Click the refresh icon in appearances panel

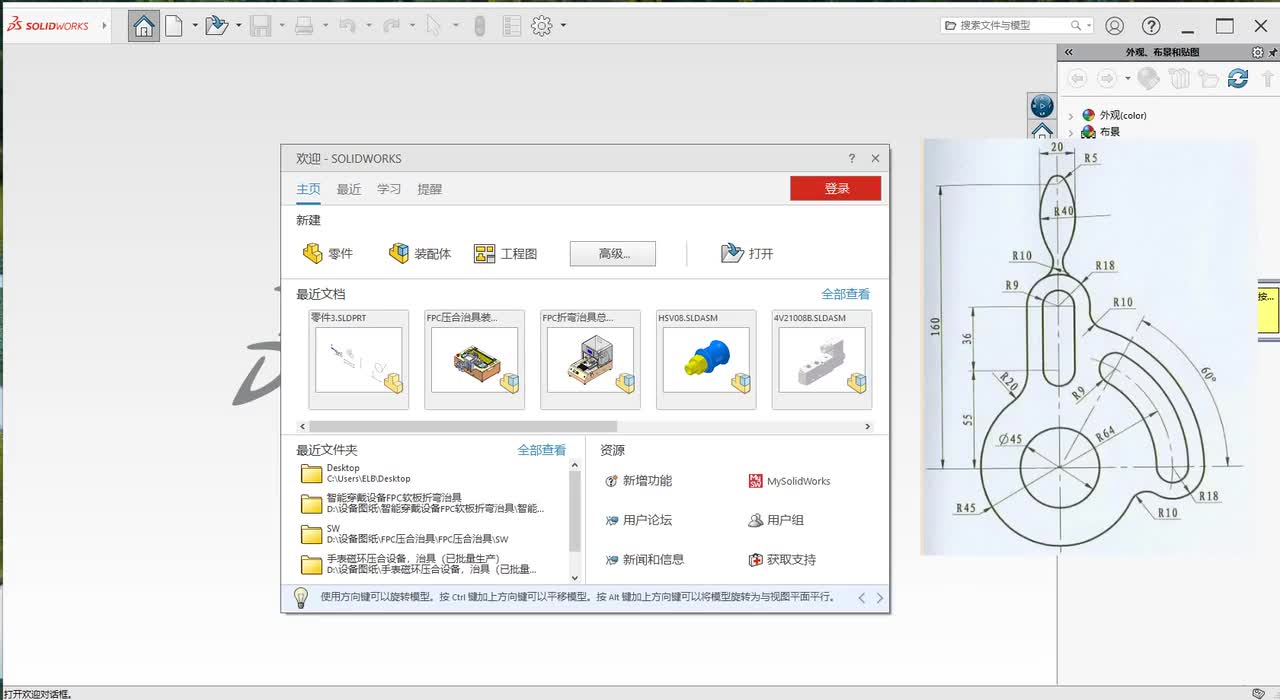click(1238, 78)
